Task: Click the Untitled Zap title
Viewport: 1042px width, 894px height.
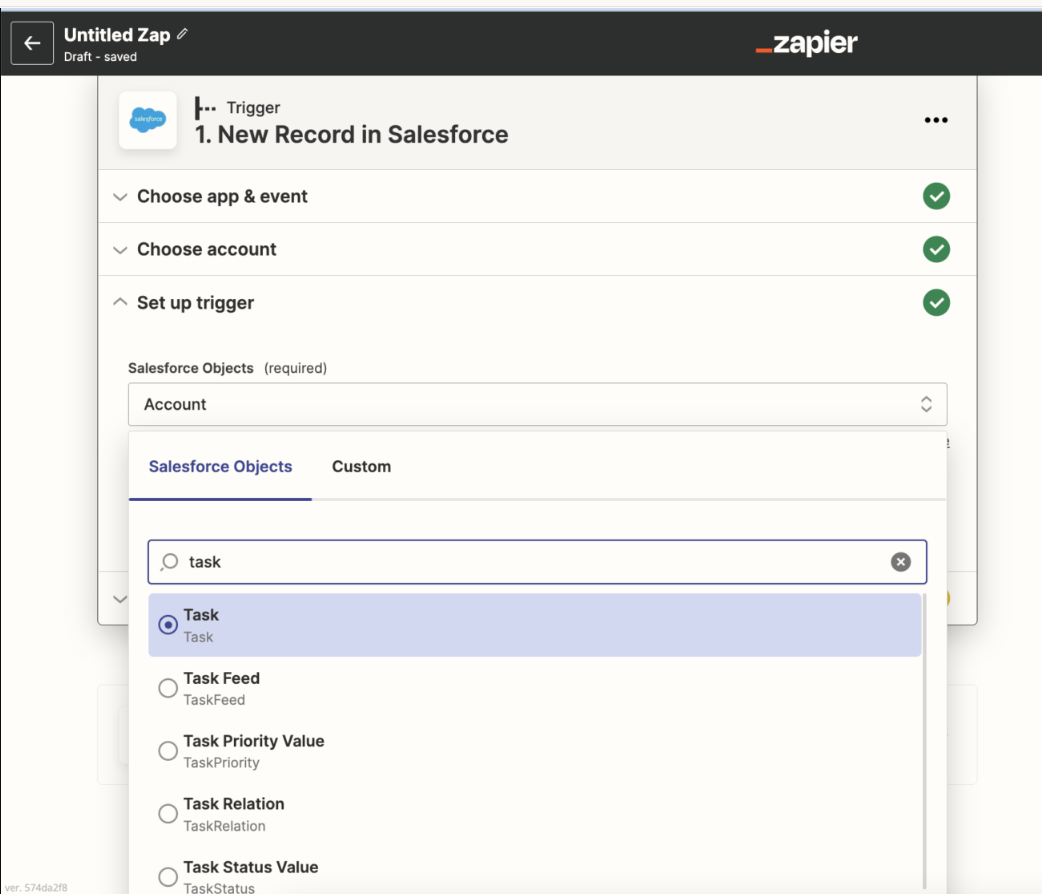Action: point(117,35)
